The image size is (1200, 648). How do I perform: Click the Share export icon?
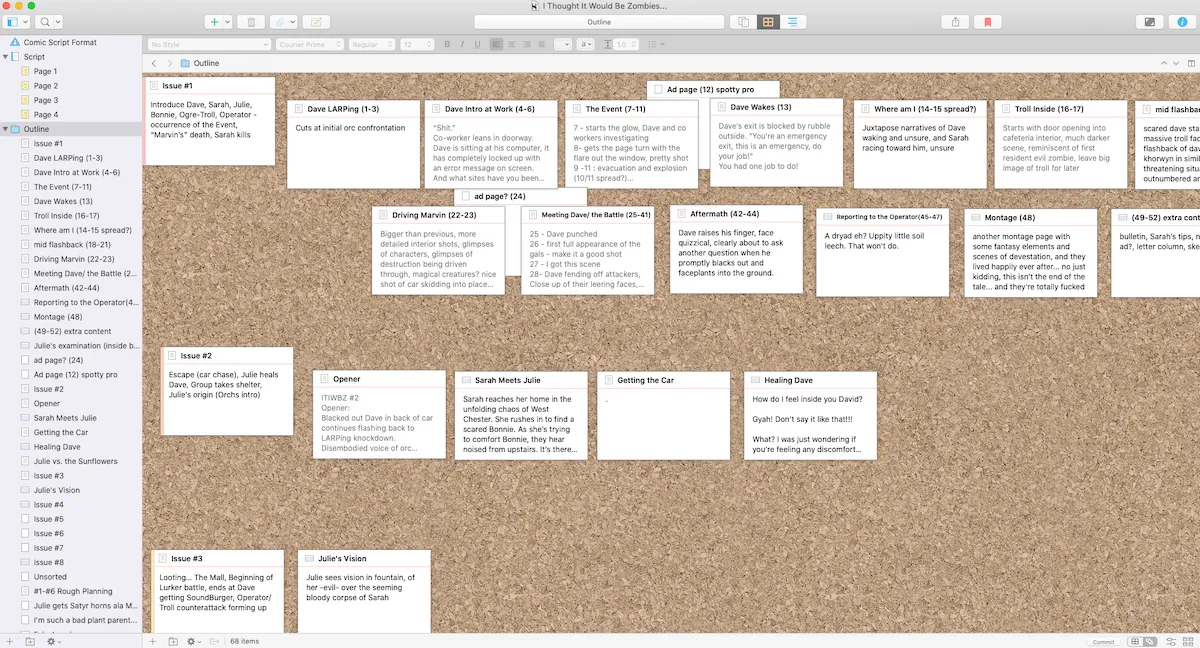coord(955,21)
